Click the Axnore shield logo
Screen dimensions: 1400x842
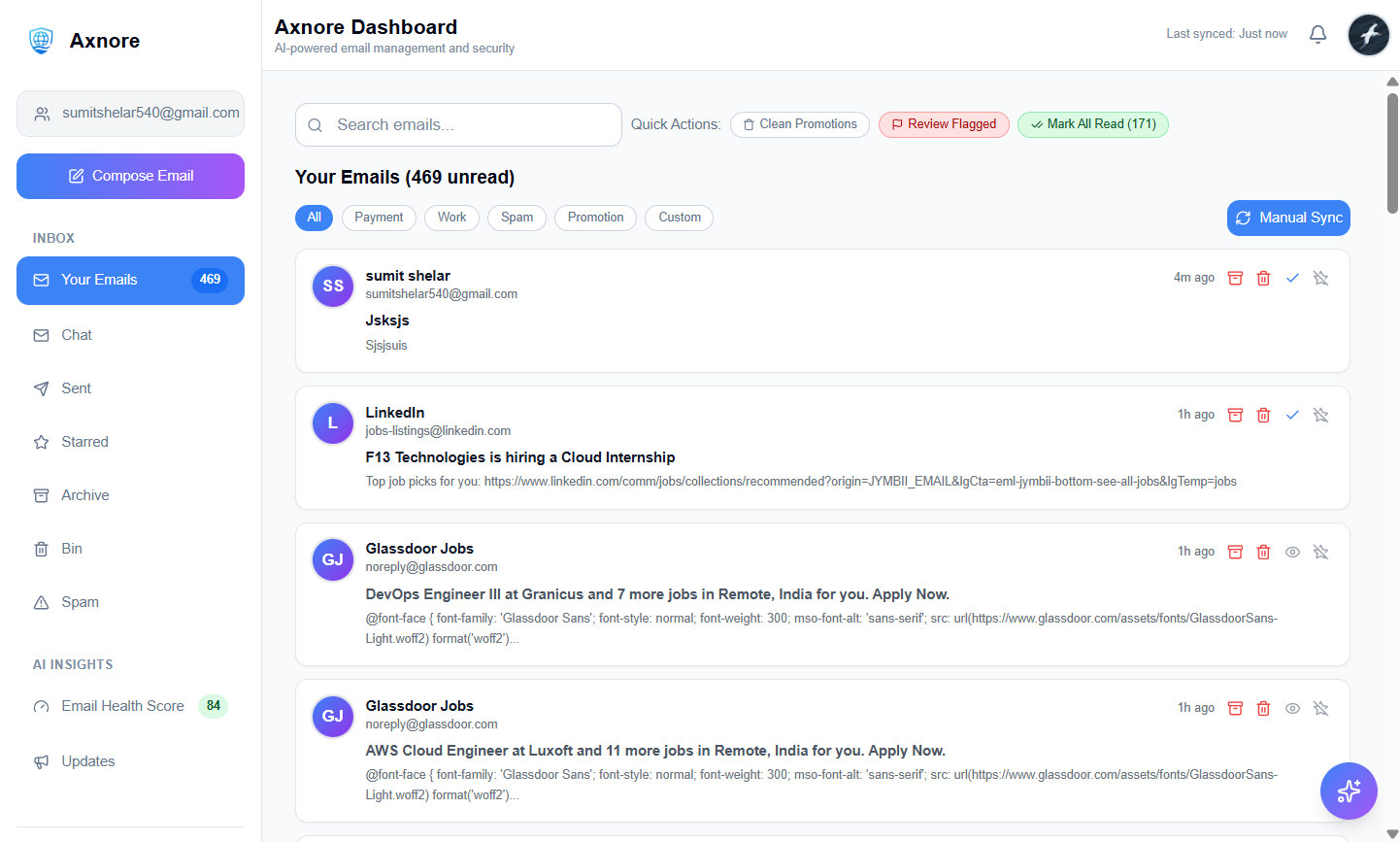pos(39,40)
